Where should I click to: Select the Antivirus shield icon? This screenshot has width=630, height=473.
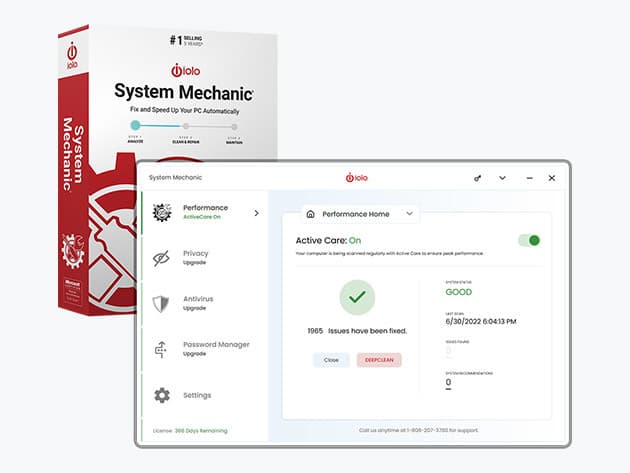pyautogui.click(x=161, y=304)
